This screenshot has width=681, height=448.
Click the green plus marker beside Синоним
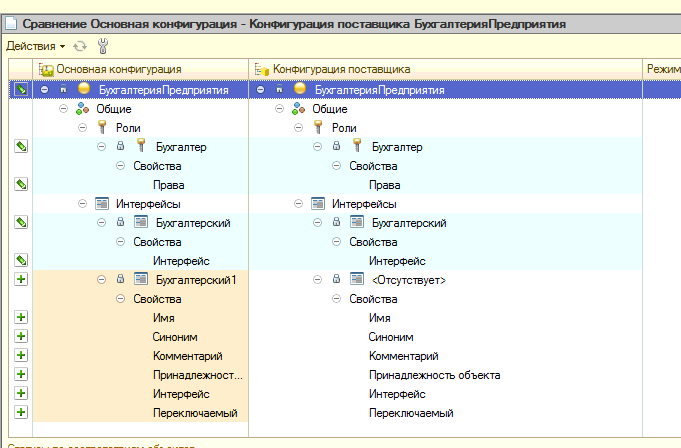(21, 337)
